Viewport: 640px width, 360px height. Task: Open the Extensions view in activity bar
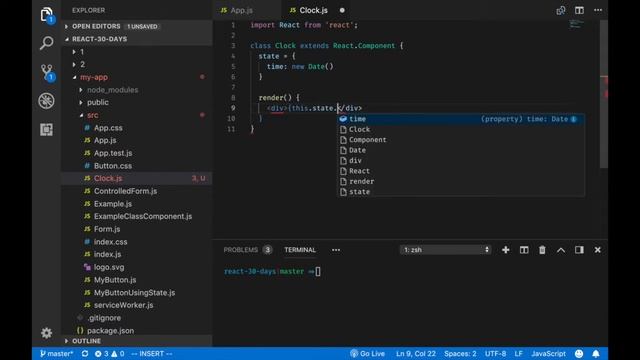click(47, 129)
